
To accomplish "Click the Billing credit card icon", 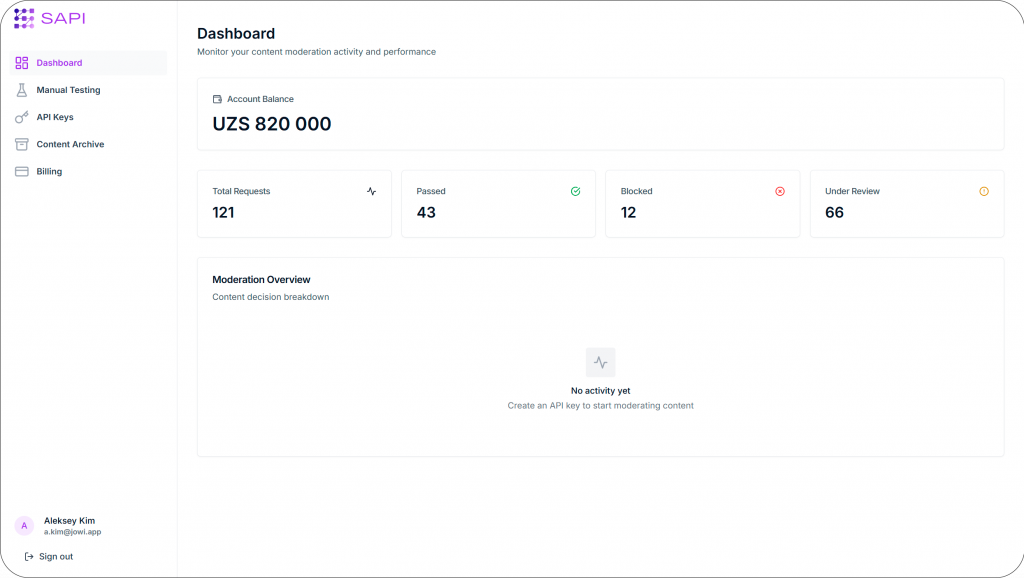I will point(22,171).
